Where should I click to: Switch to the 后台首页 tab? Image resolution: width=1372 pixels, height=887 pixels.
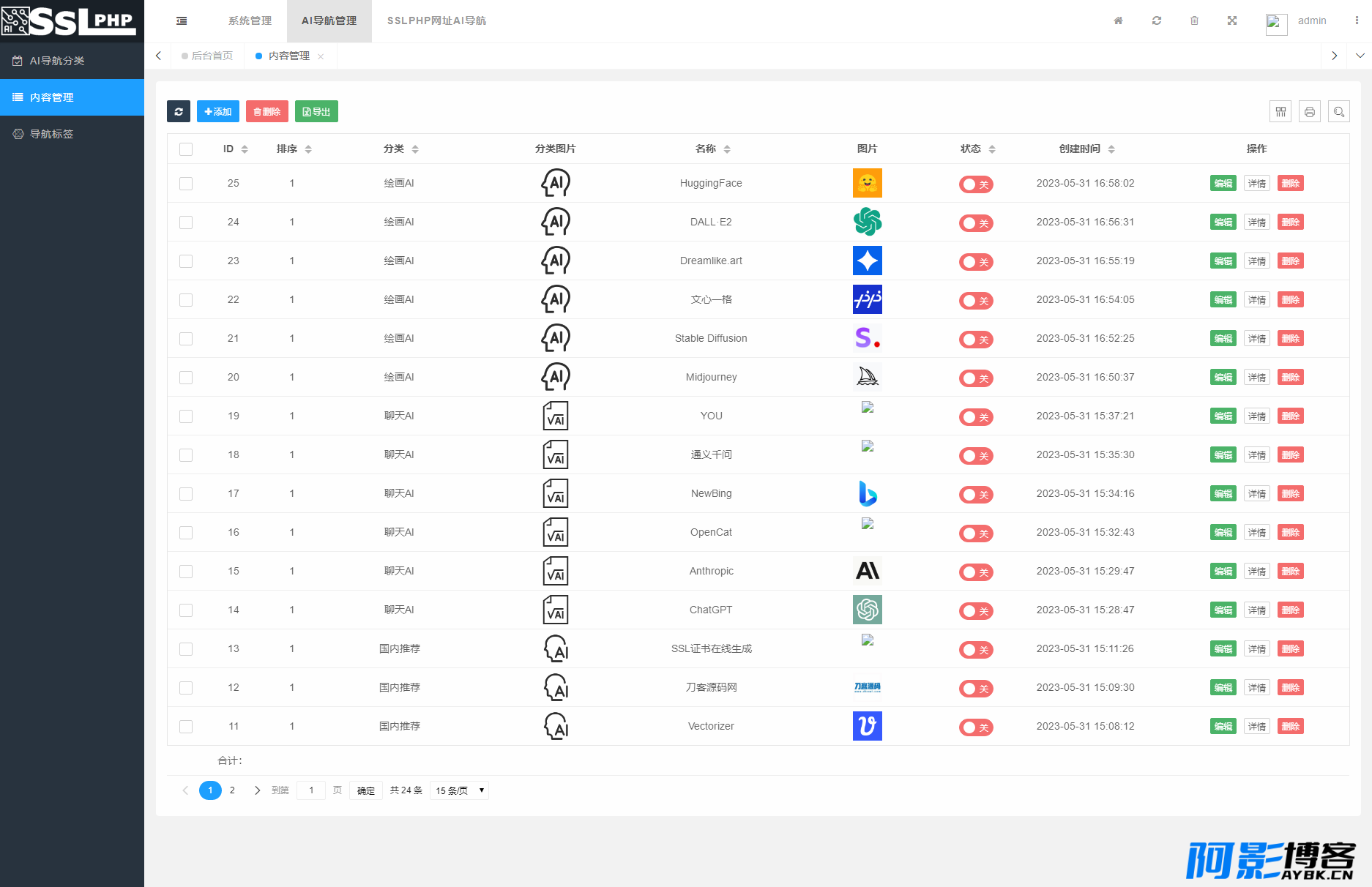tap(207, 56)
